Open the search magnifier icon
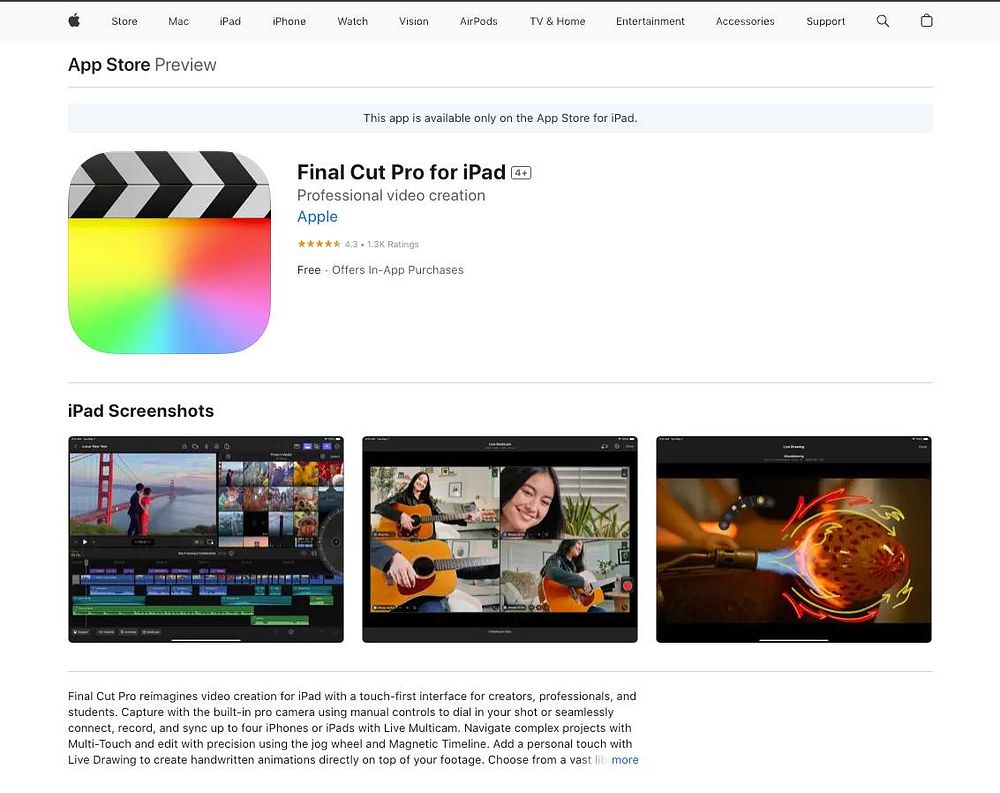 point(883,21)
